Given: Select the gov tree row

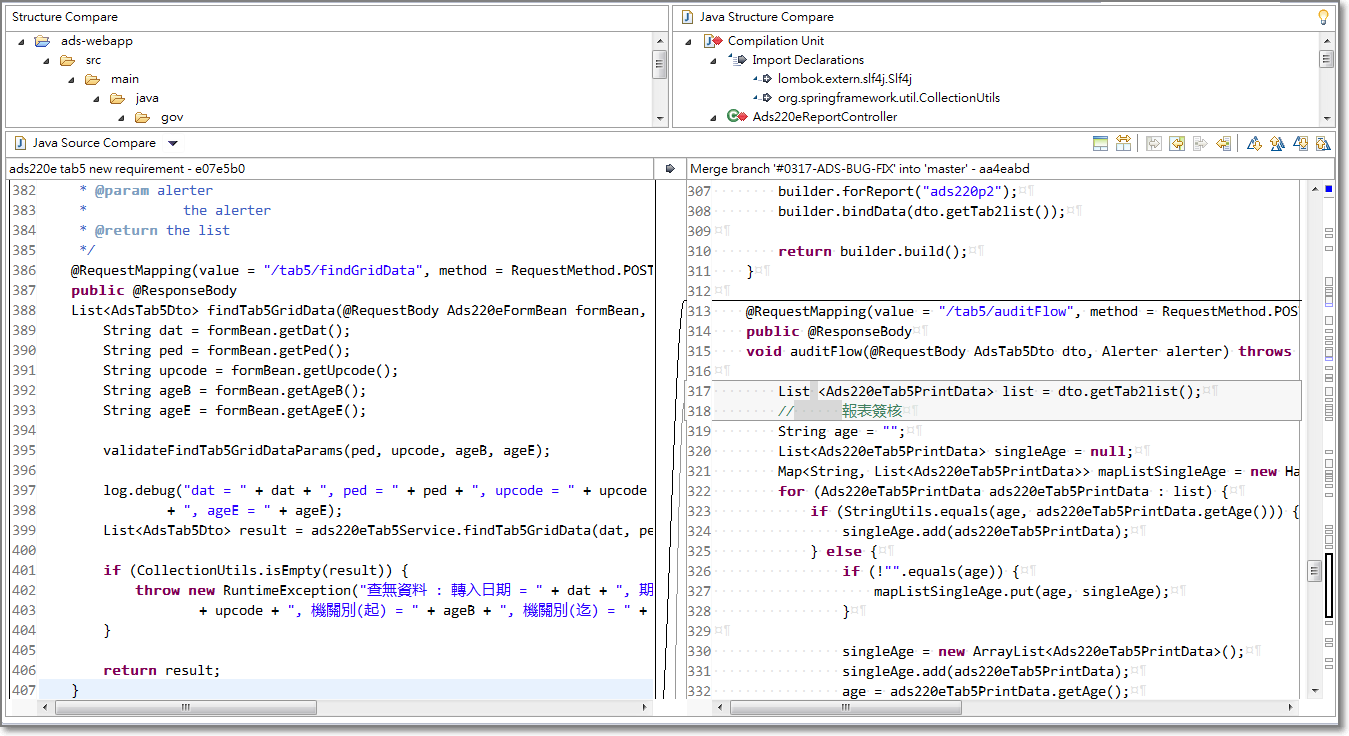Looking at the screenshot, I should click(172, 117).
